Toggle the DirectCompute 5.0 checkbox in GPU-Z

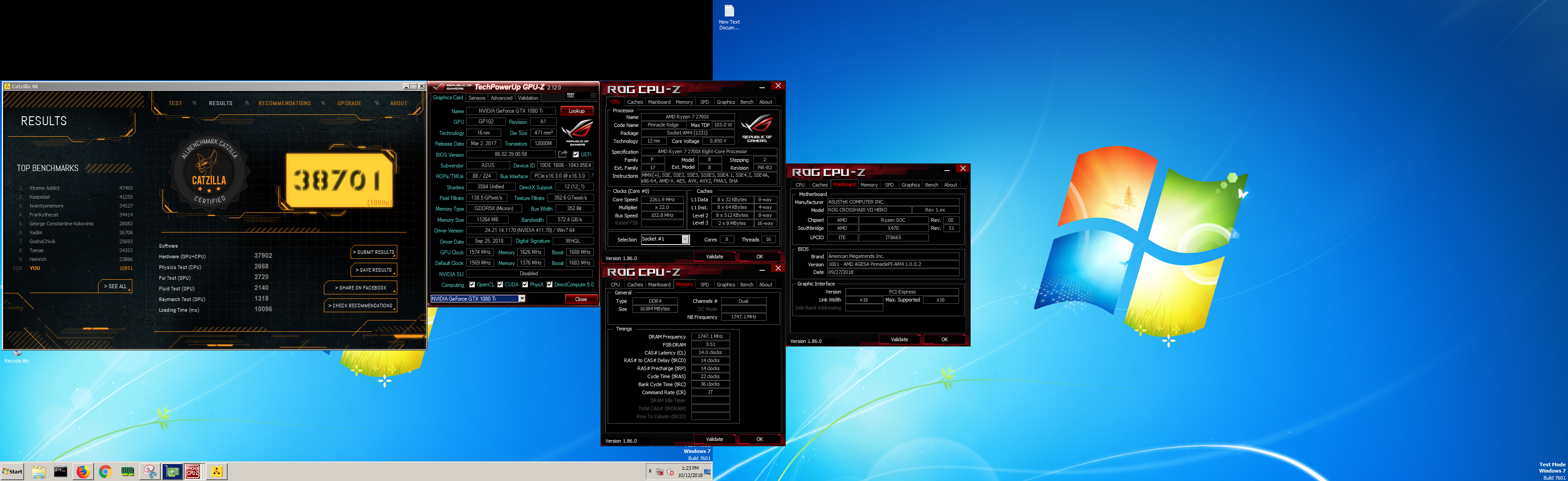pos(549,284)
